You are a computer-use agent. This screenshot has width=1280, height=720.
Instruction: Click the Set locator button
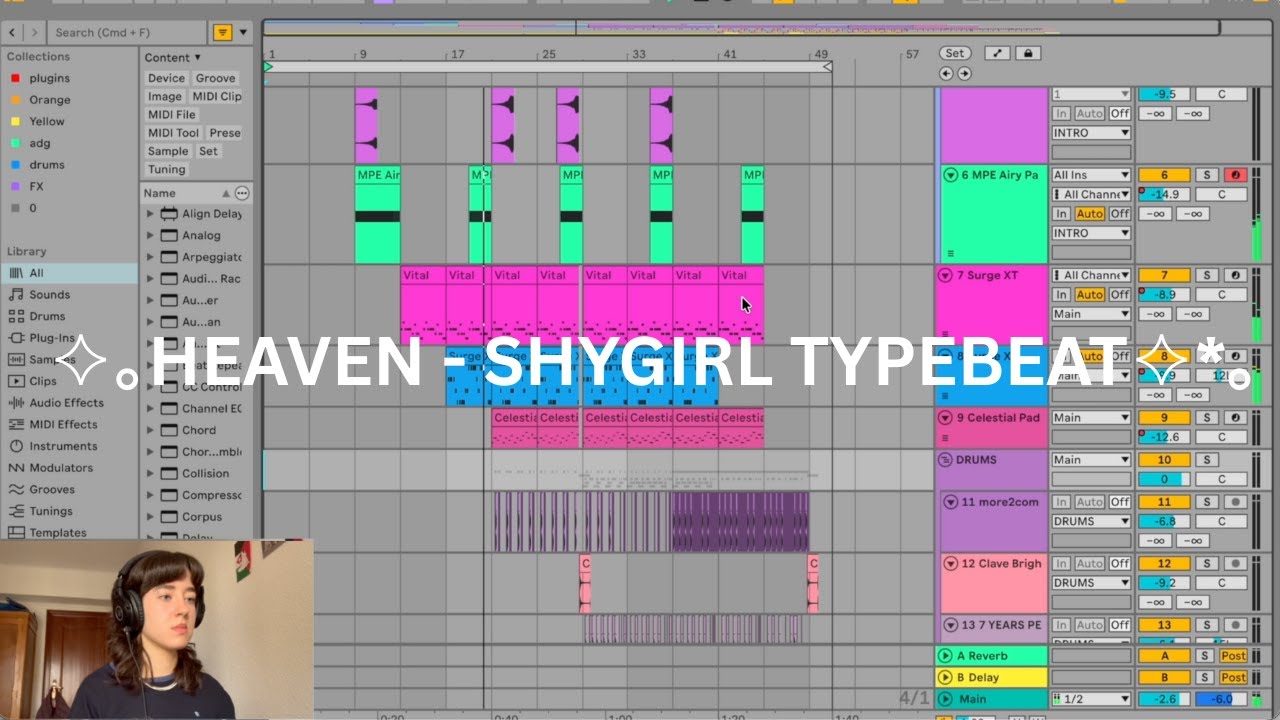[x=955, y=53]
